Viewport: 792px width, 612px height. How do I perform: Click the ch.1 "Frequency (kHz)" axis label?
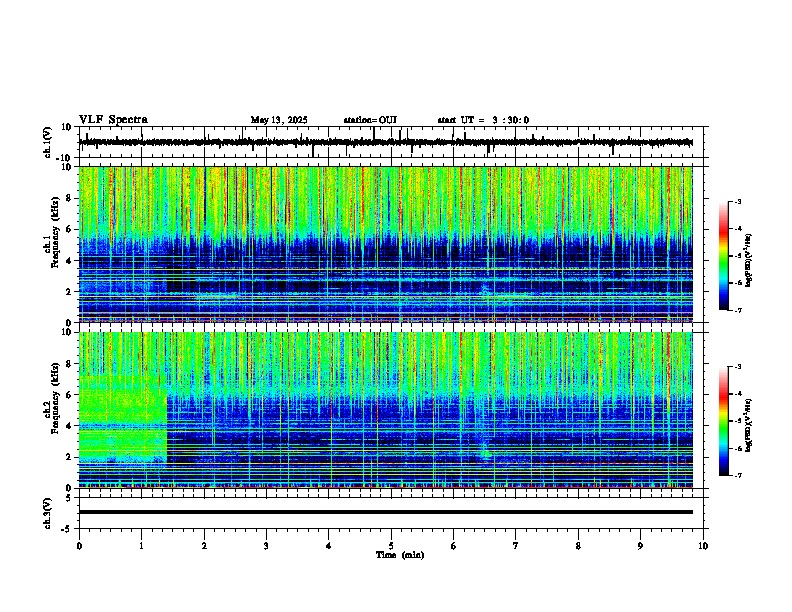click(55, 233)
